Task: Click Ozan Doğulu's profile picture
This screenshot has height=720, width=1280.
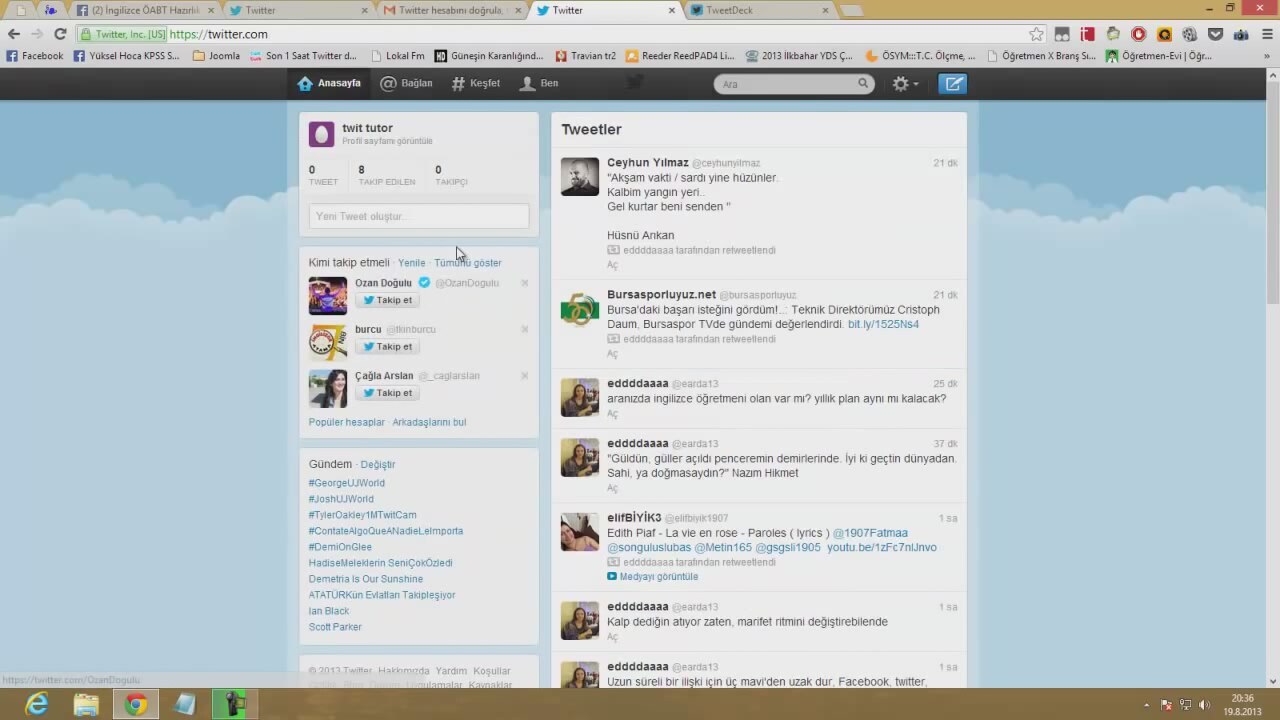Action: [x=328, y=296]
